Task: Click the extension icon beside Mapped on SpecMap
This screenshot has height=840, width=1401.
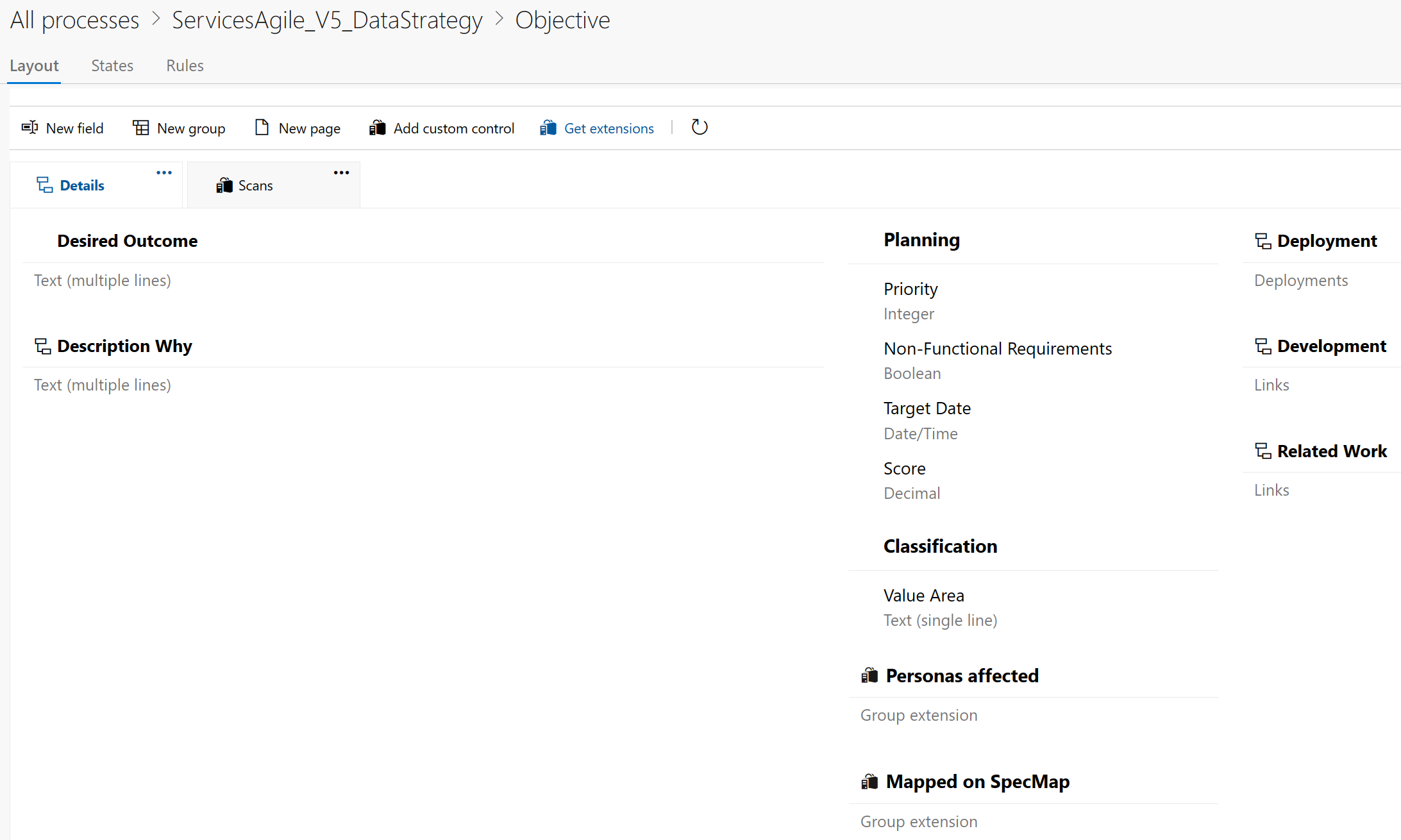Action: tap(870, 781)
